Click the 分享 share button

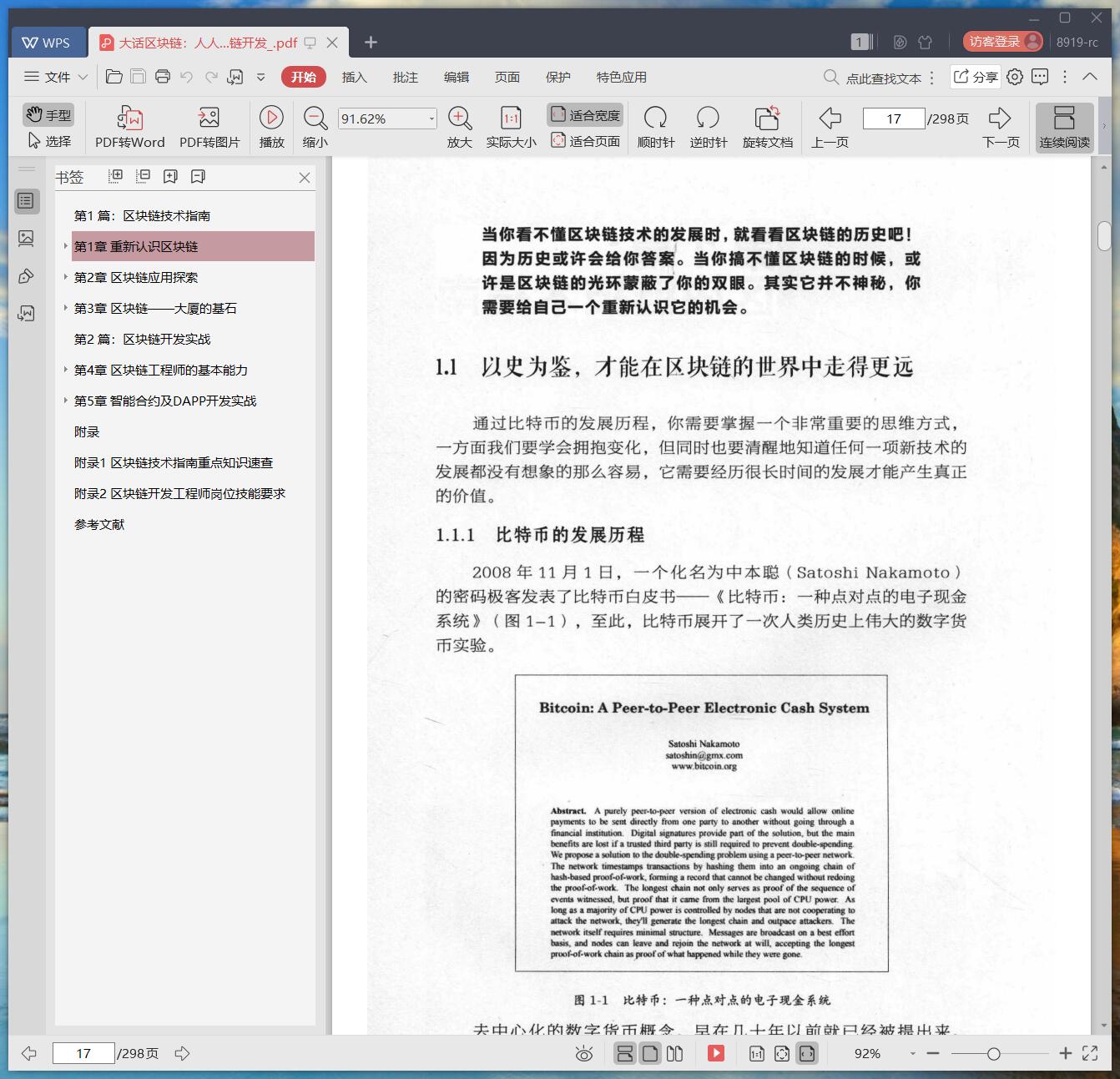[x=975, y=77]
